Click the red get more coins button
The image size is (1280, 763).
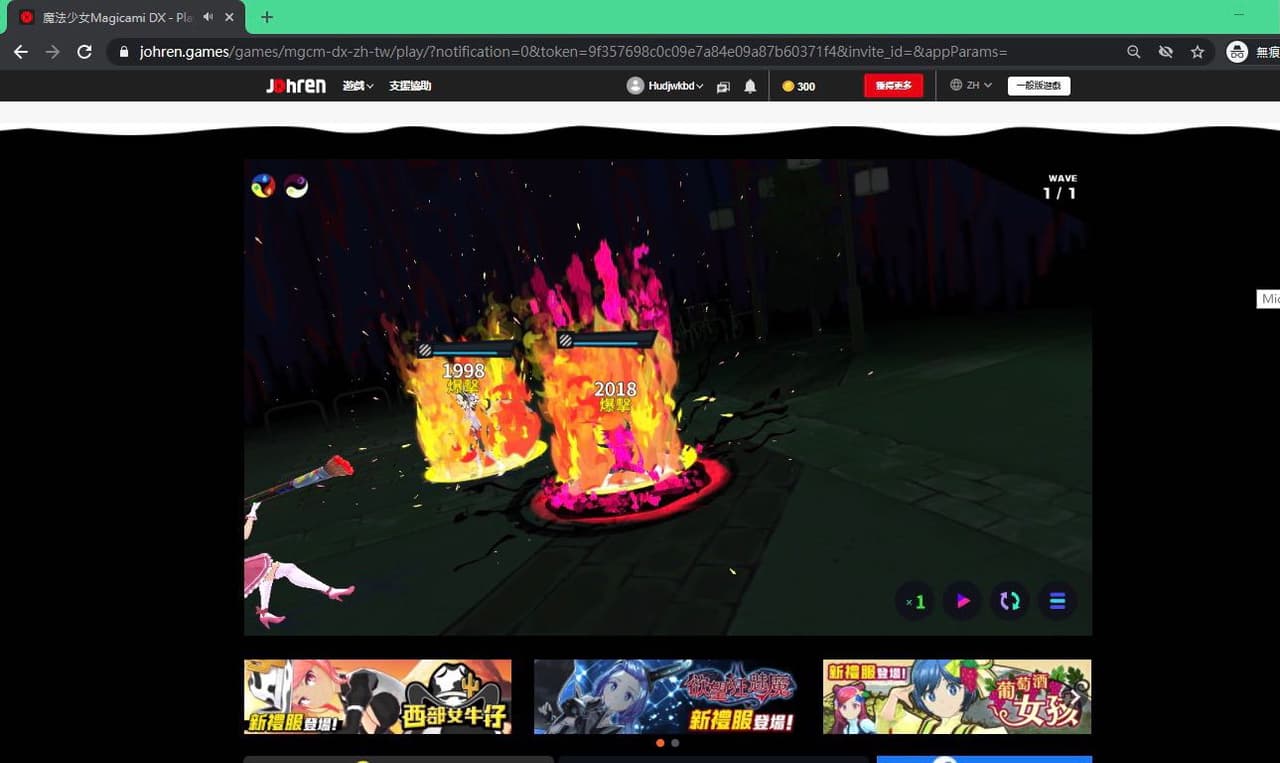(x=893, y=86)
